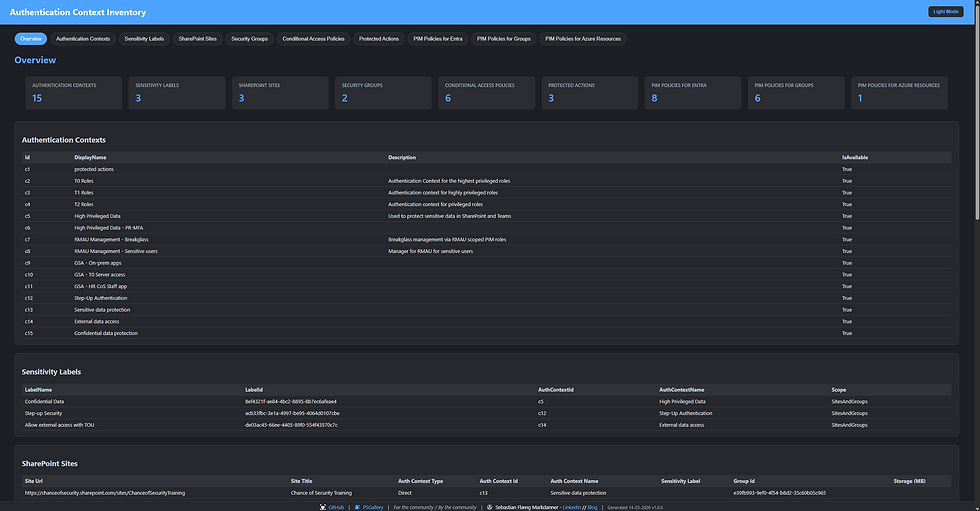Image resolution: width=980 pixels, height=511 pixels.
Task: Click 'Confidential data protection' cell
Action: [x=106, y=334]
